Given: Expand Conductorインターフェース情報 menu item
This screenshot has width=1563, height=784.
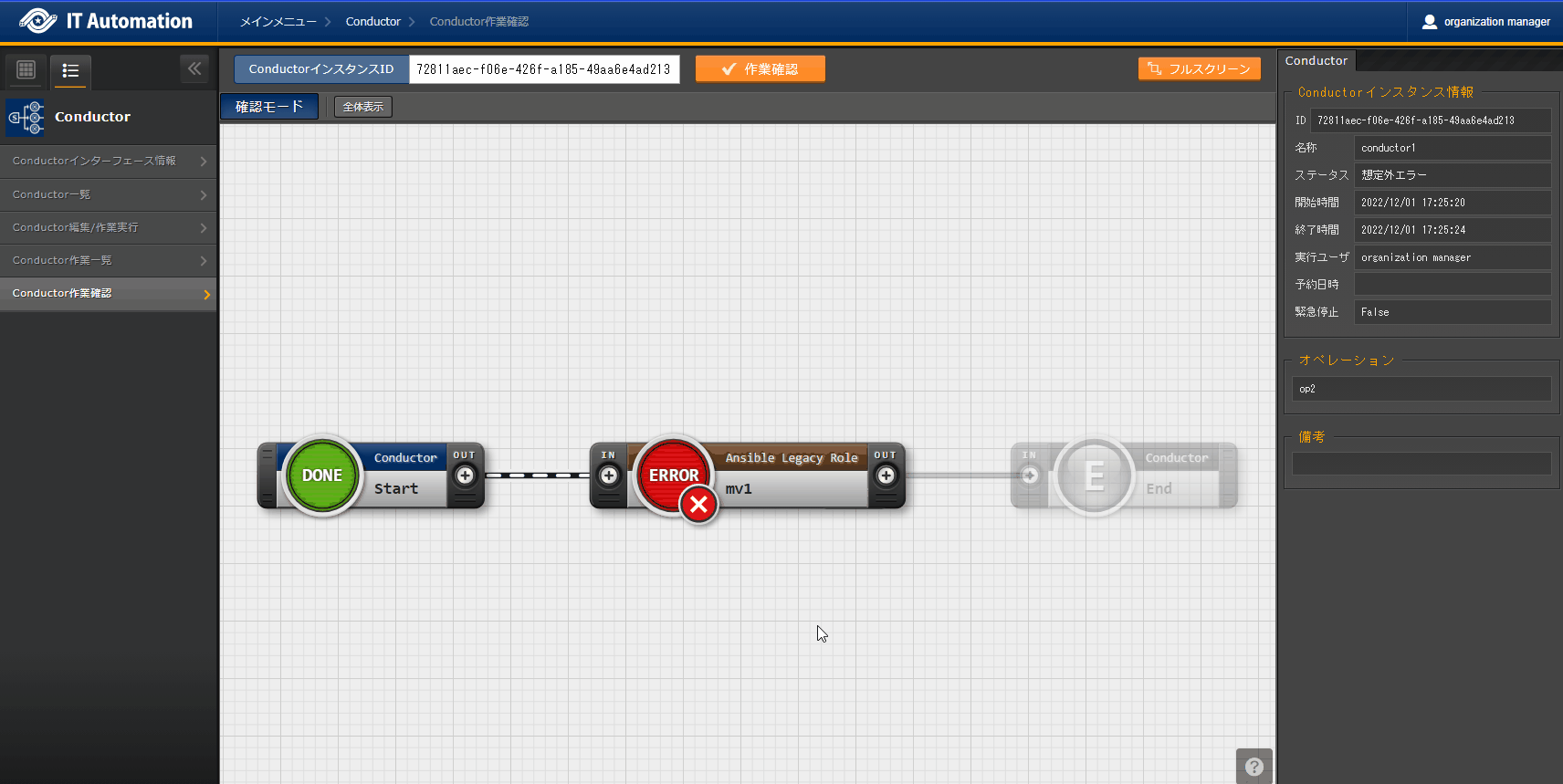Looking at the screenshot, I should click(108, 162).
